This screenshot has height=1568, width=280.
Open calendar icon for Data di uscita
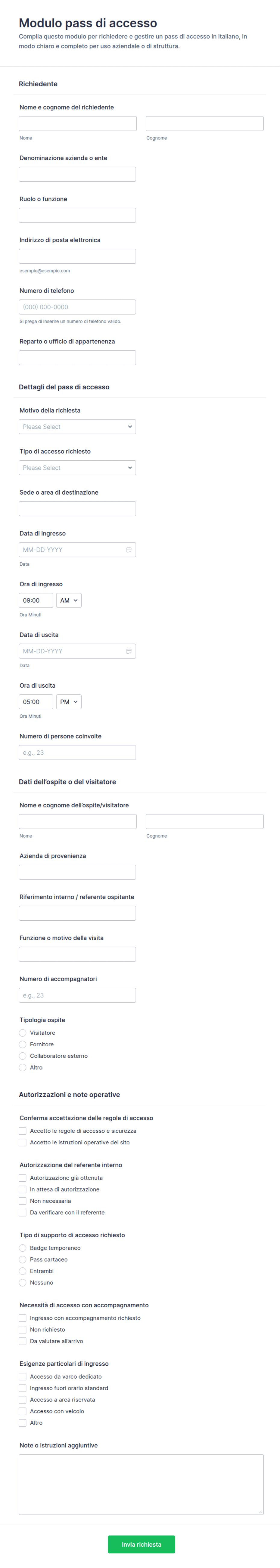(129, 651)
